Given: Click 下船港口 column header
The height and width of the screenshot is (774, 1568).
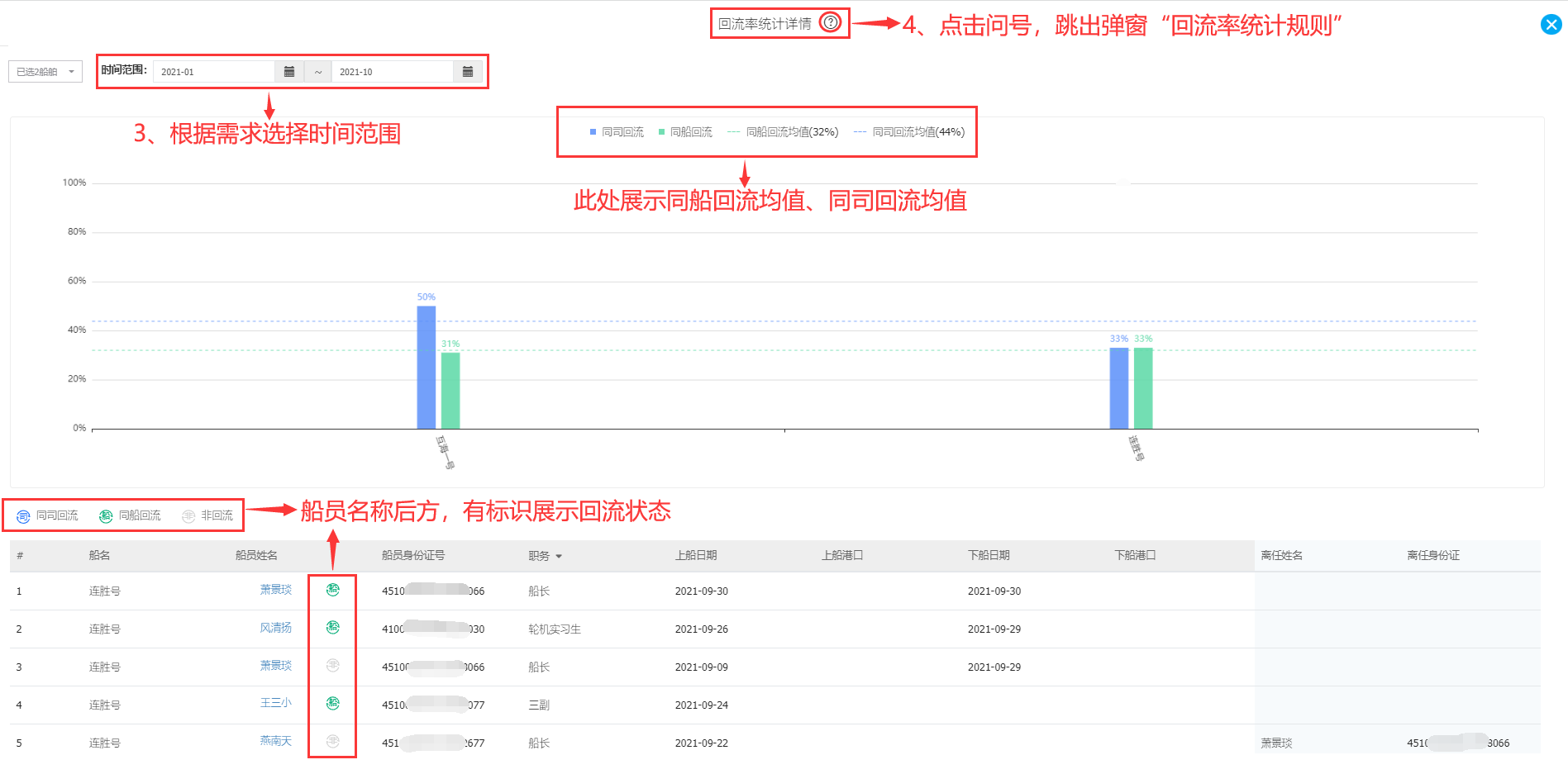Looking at the screenshot, I should coord(1135,556).
